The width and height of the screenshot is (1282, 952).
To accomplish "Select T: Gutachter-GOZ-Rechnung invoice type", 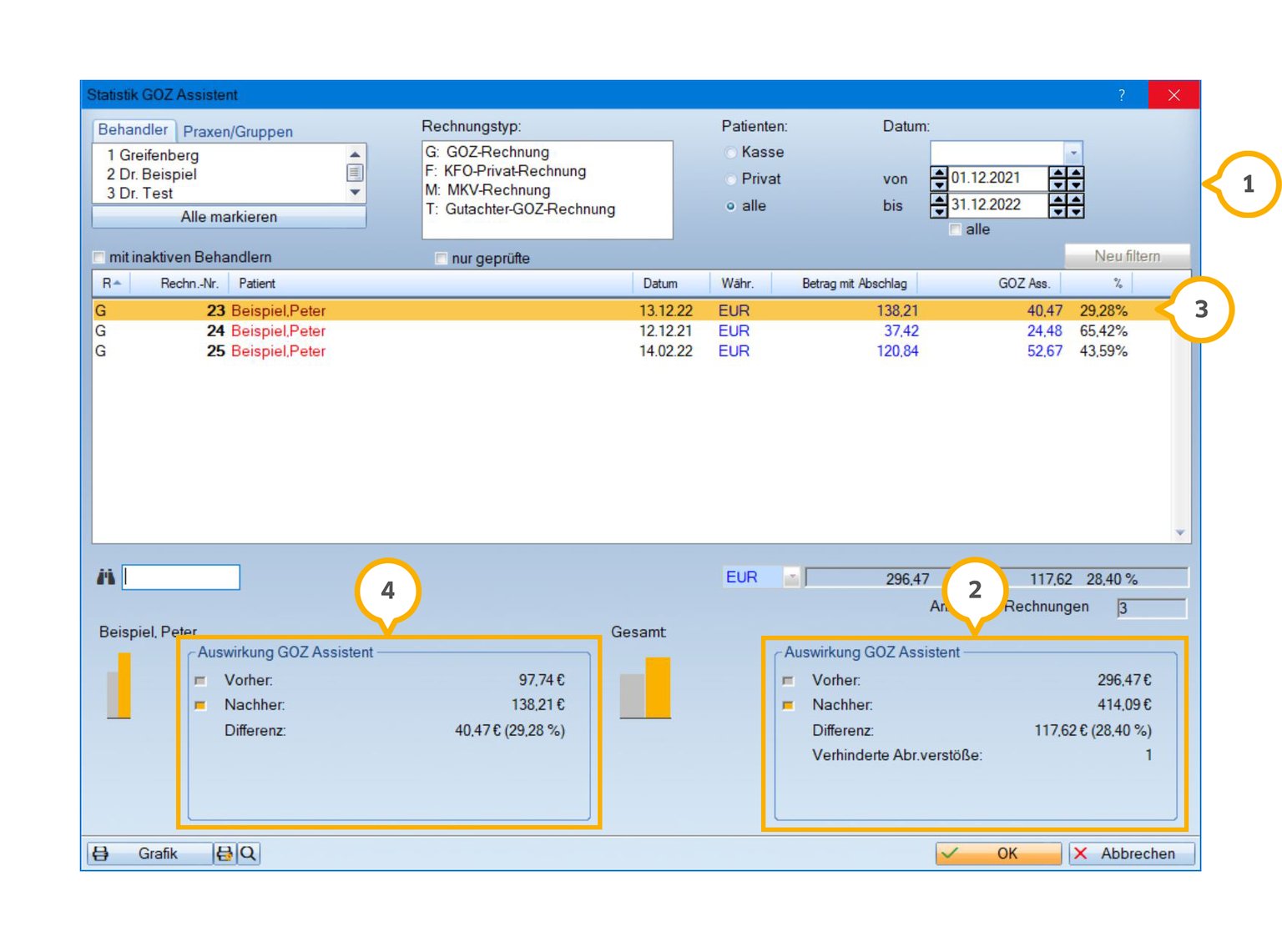I will coord(520,209).
